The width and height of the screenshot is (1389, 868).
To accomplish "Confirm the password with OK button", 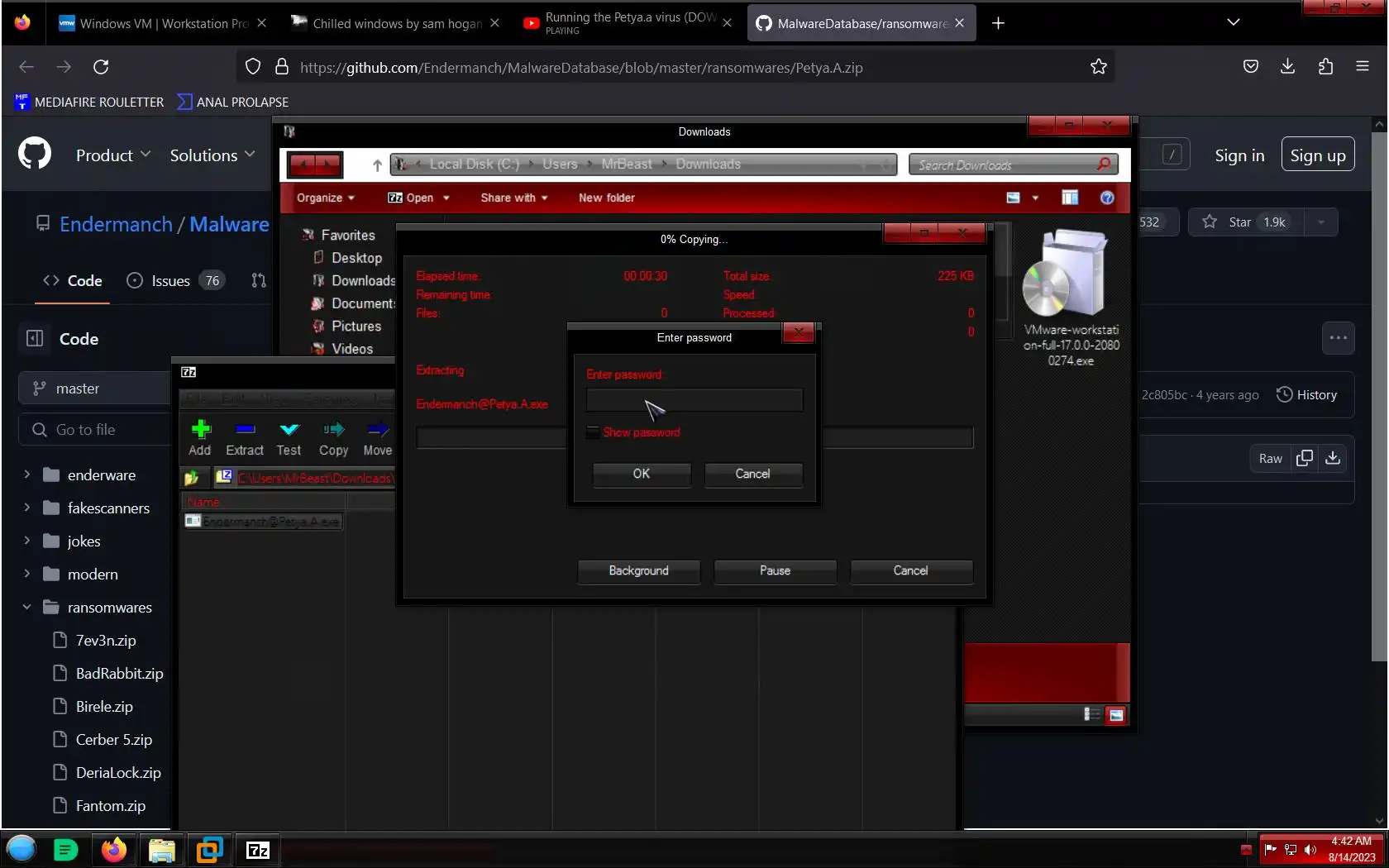I will [x=642, y=474].
